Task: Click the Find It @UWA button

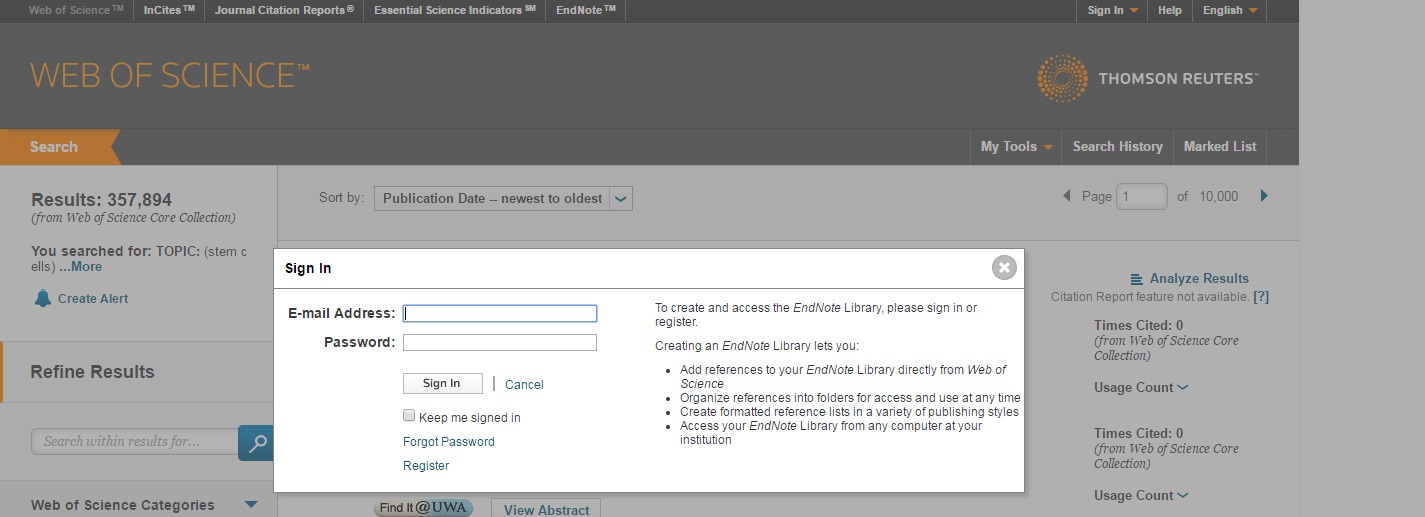Action: click(x=423, y=507)
